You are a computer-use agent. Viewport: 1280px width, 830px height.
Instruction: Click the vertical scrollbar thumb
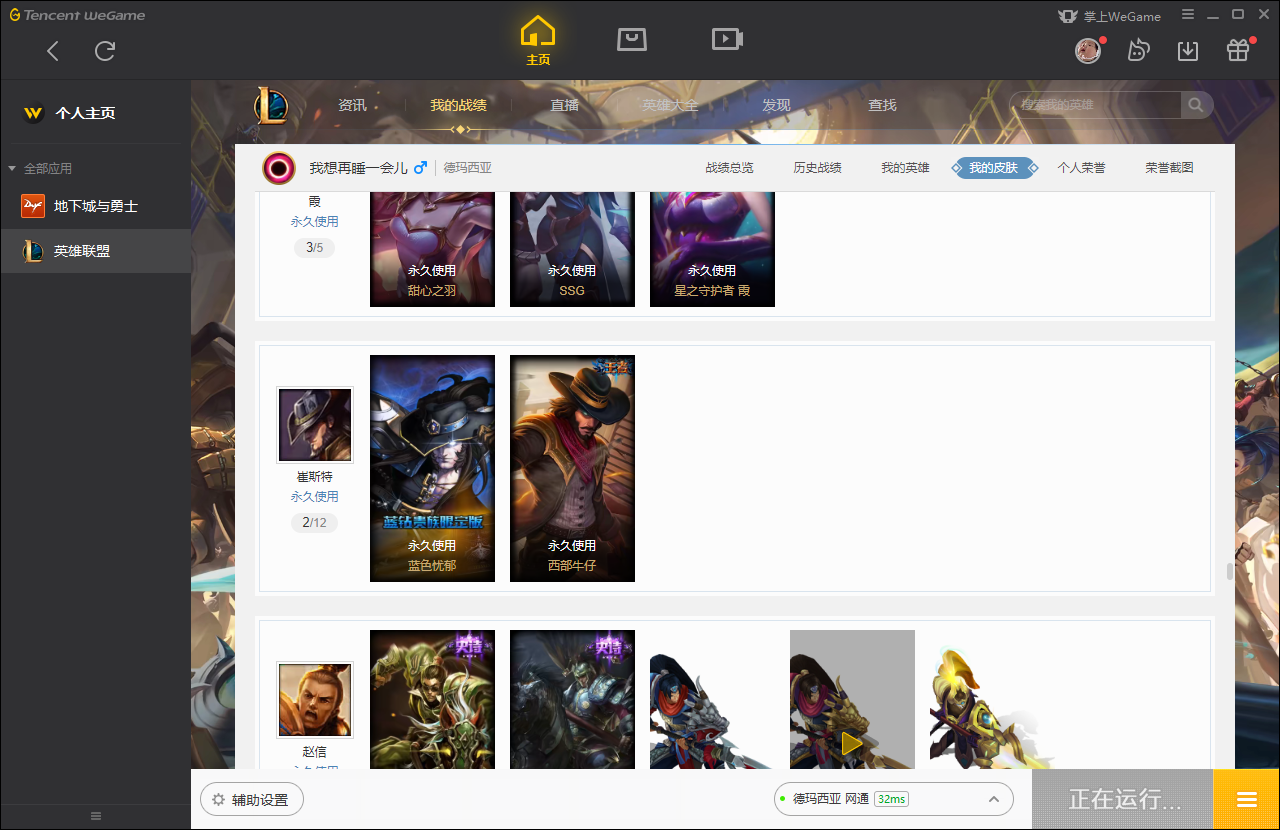(x=1230, y=572)
